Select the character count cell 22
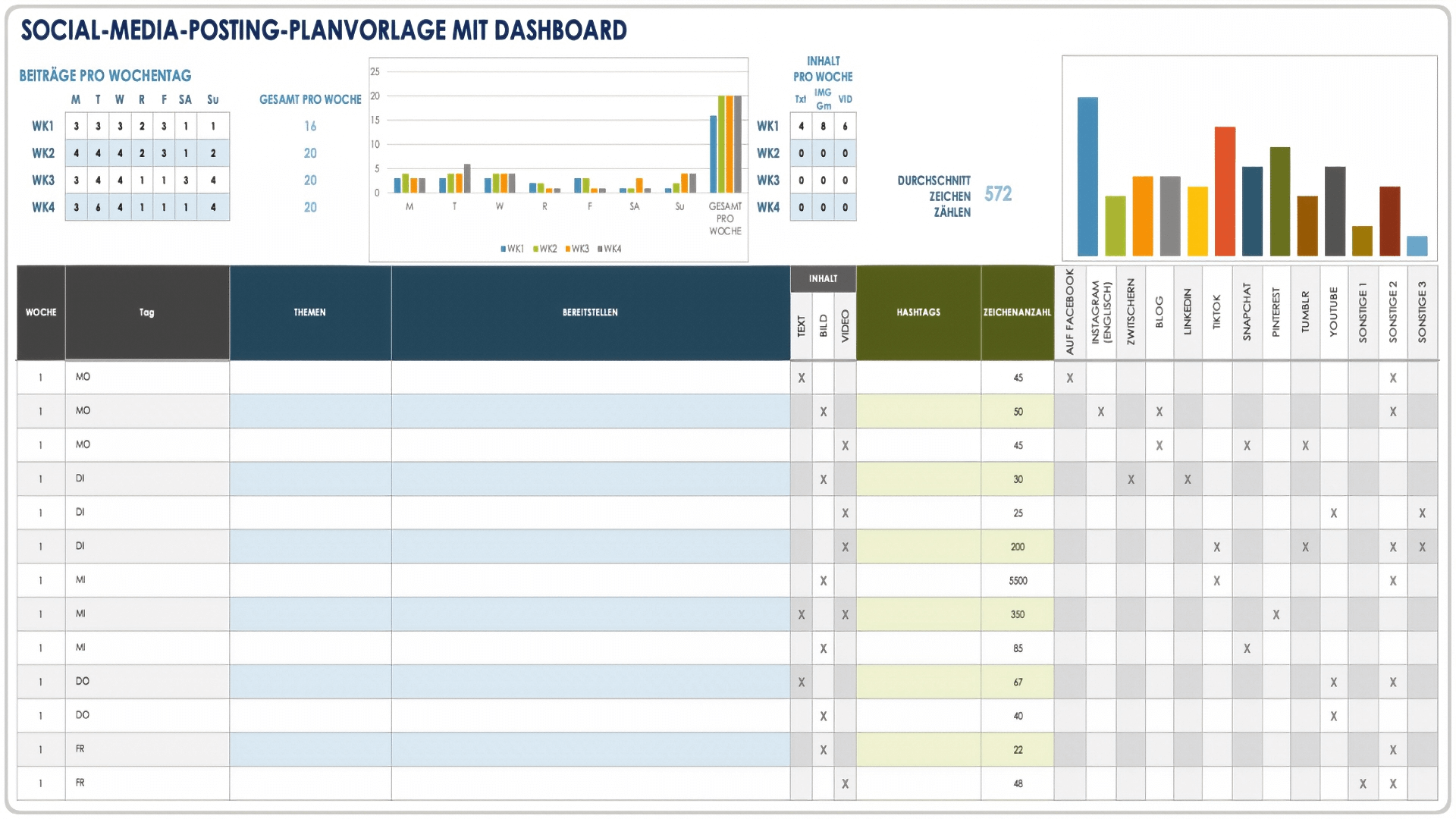 click(x=1018, y=750)
